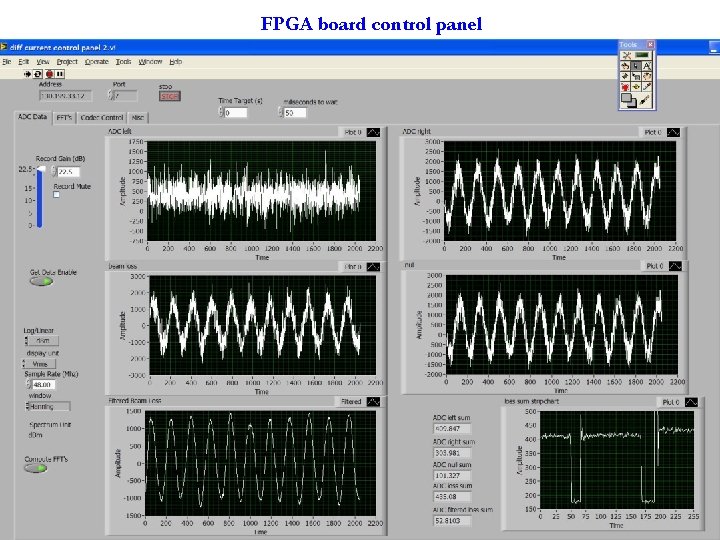Open the window Hanning selector
The width and height of the screenshot is (720, 540).
pos(48,406)
